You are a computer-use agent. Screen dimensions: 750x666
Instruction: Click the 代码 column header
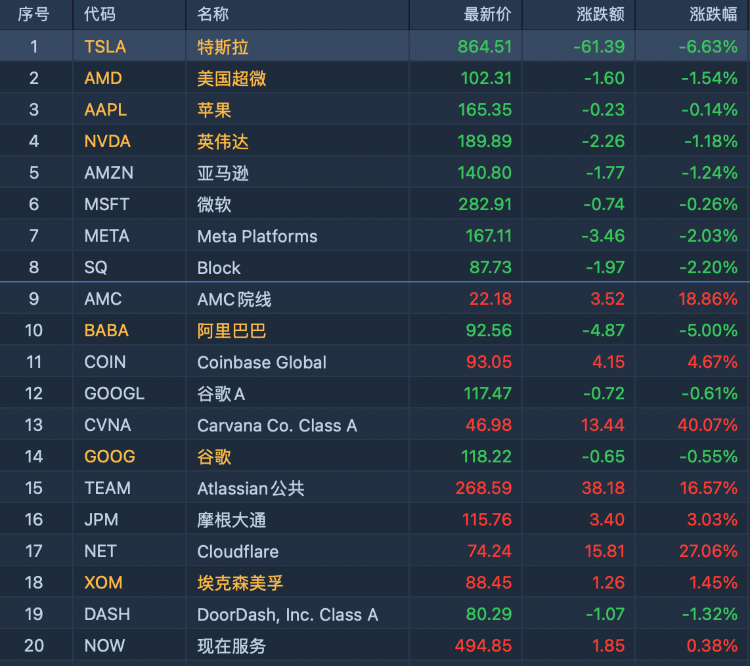tap(100, 14)
